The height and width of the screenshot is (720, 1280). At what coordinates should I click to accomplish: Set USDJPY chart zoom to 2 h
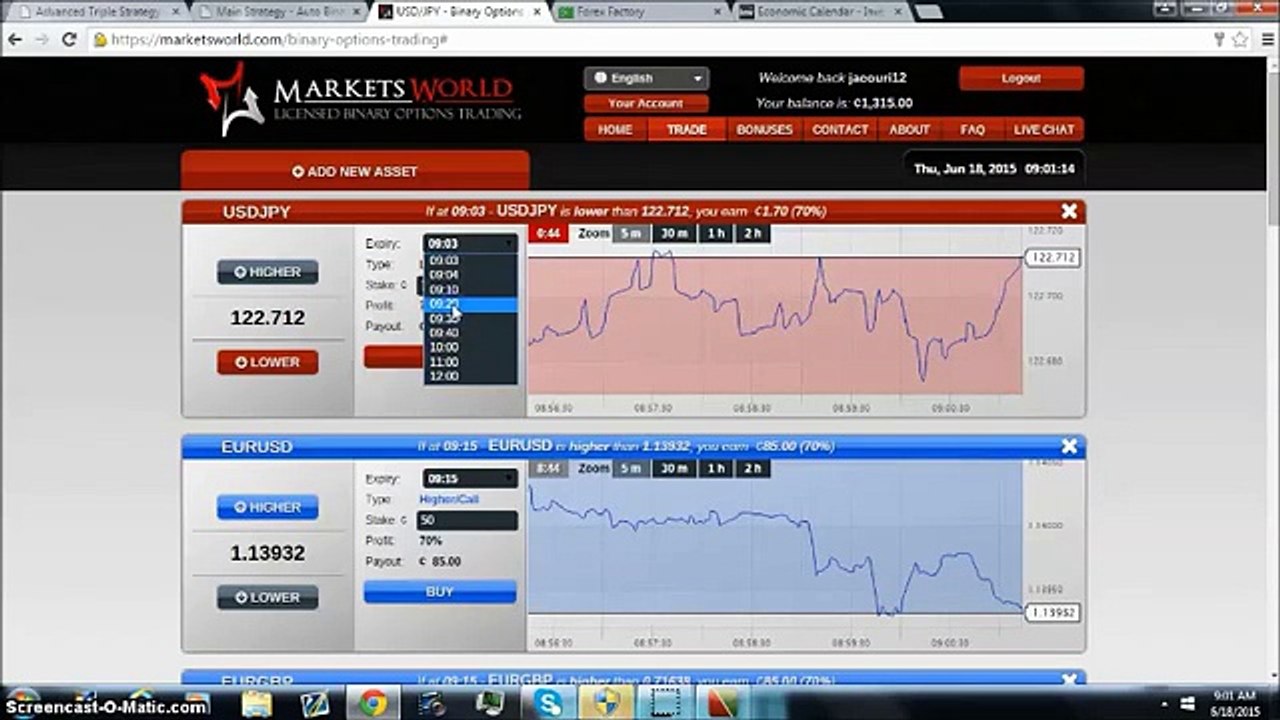[753, 233]
